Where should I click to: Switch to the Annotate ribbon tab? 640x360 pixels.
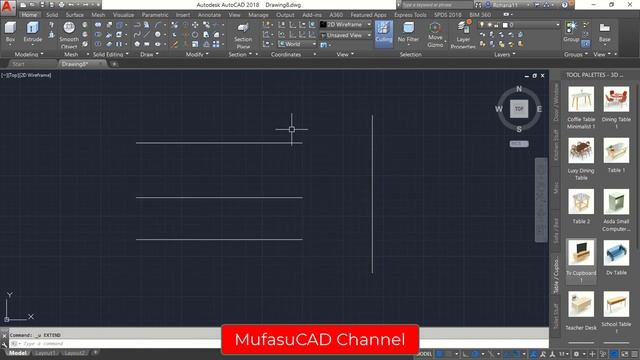[209, 15]
